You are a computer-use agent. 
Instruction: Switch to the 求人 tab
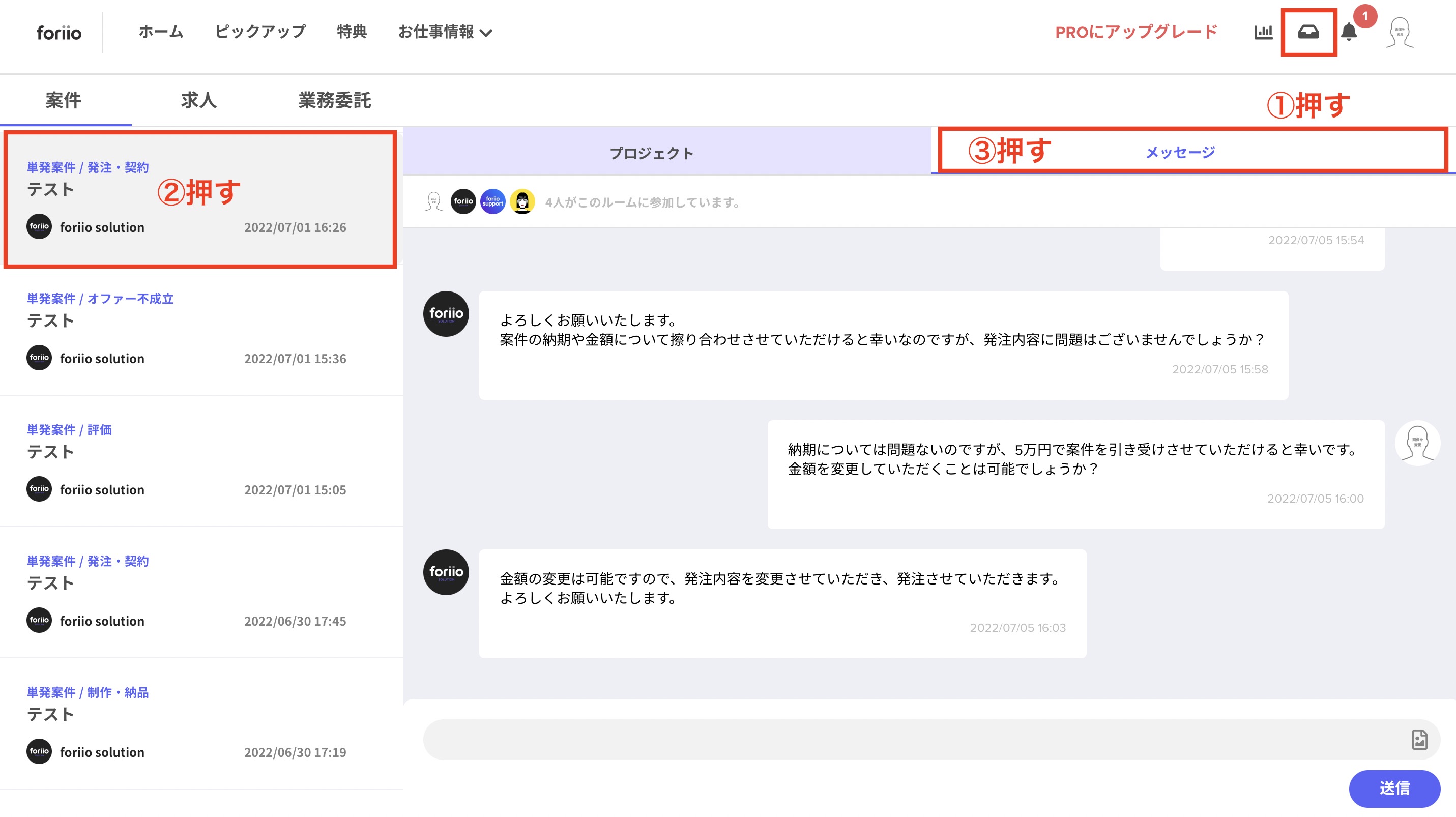tap(198, 101)
